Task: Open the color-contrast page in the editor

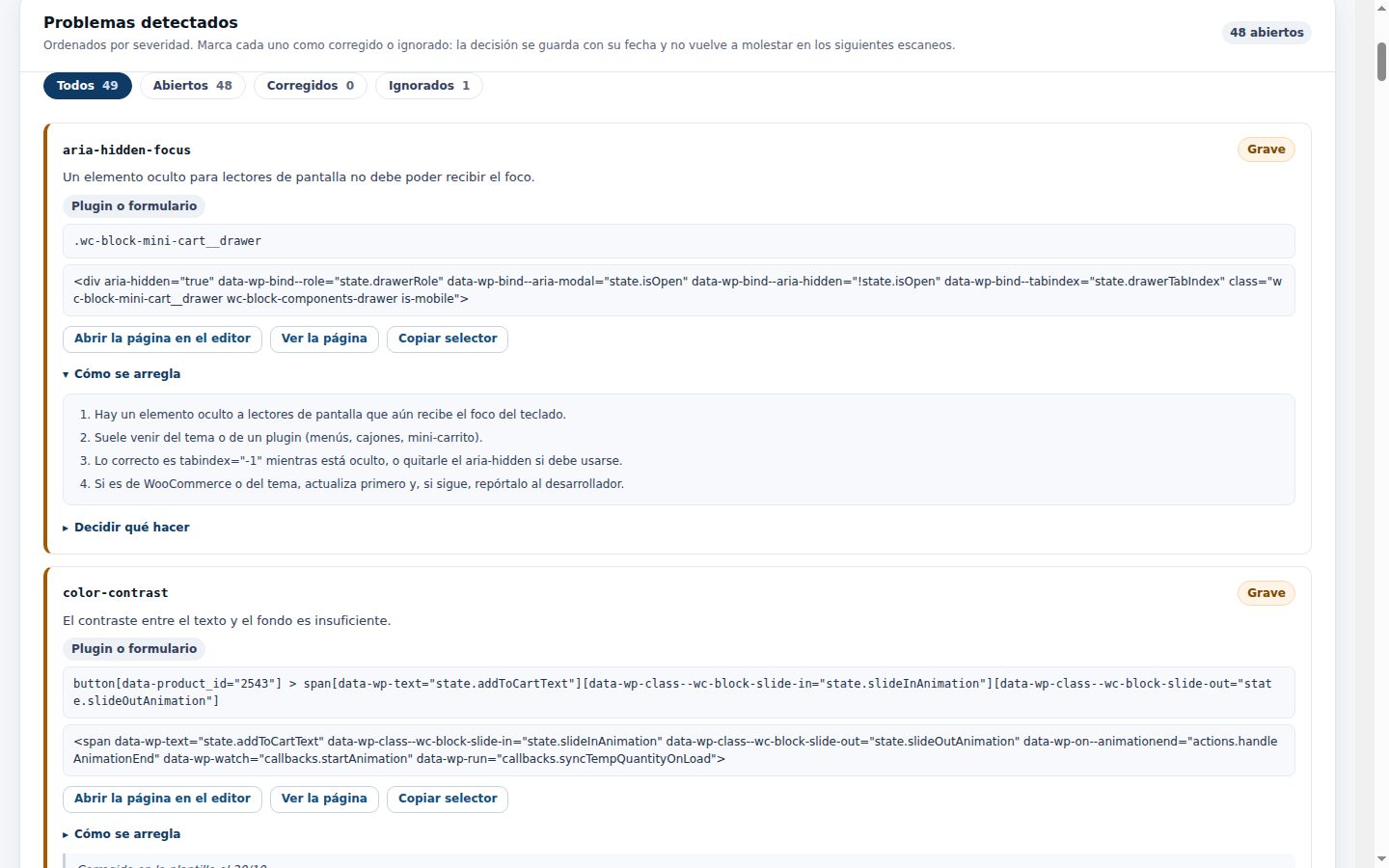Action: tap(162, 799)
